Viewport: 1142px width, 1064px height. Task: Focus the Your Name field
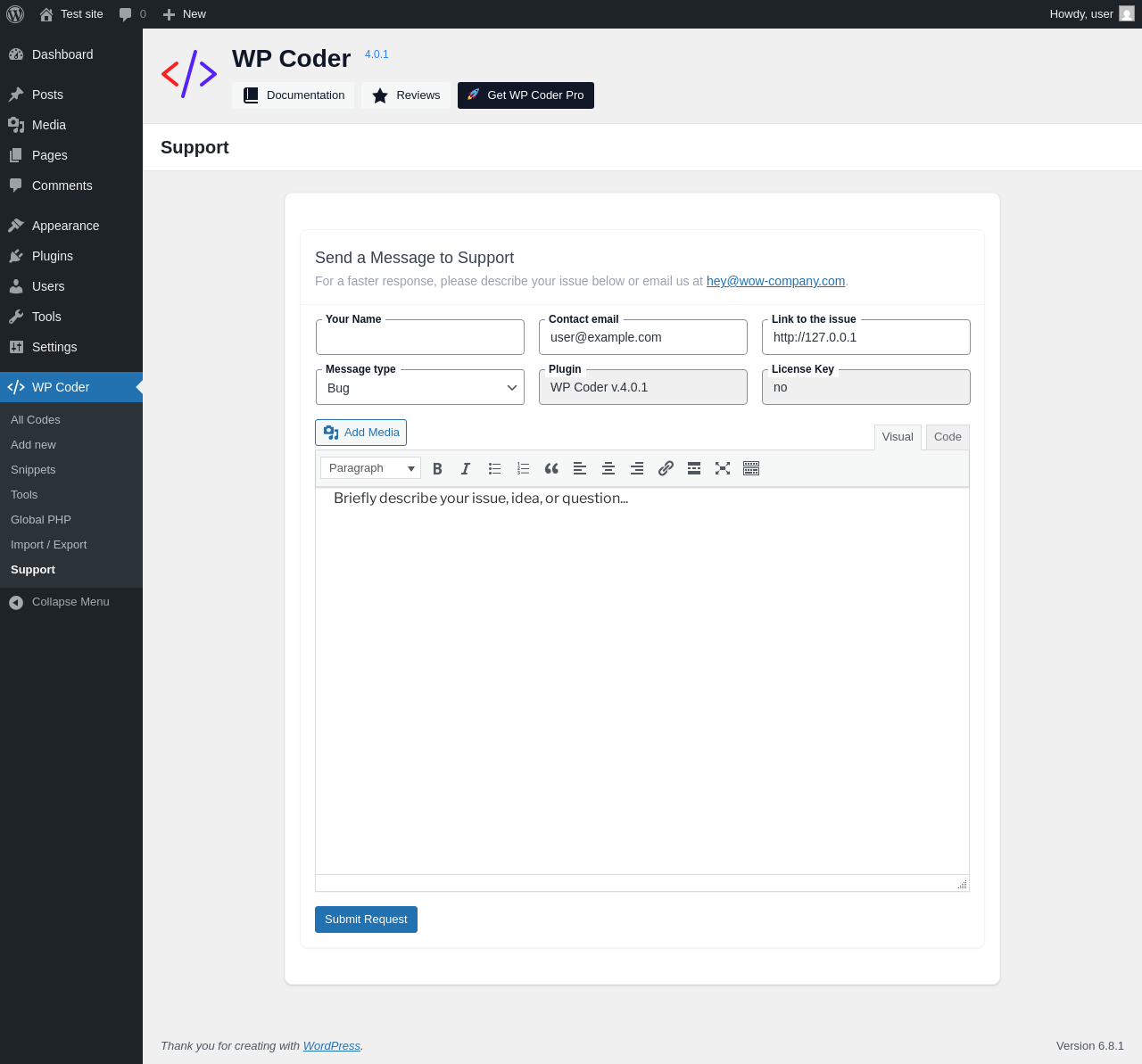(420, 337)
